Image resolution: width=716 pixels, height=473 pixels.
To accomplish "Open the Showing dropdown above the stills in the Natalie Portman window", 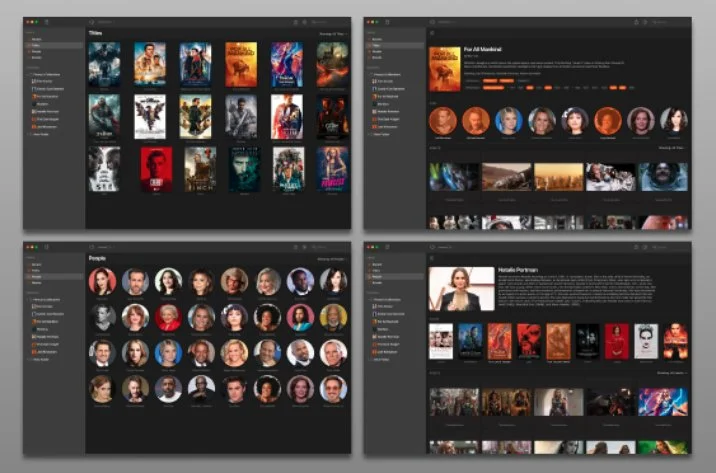I will 672,373.
